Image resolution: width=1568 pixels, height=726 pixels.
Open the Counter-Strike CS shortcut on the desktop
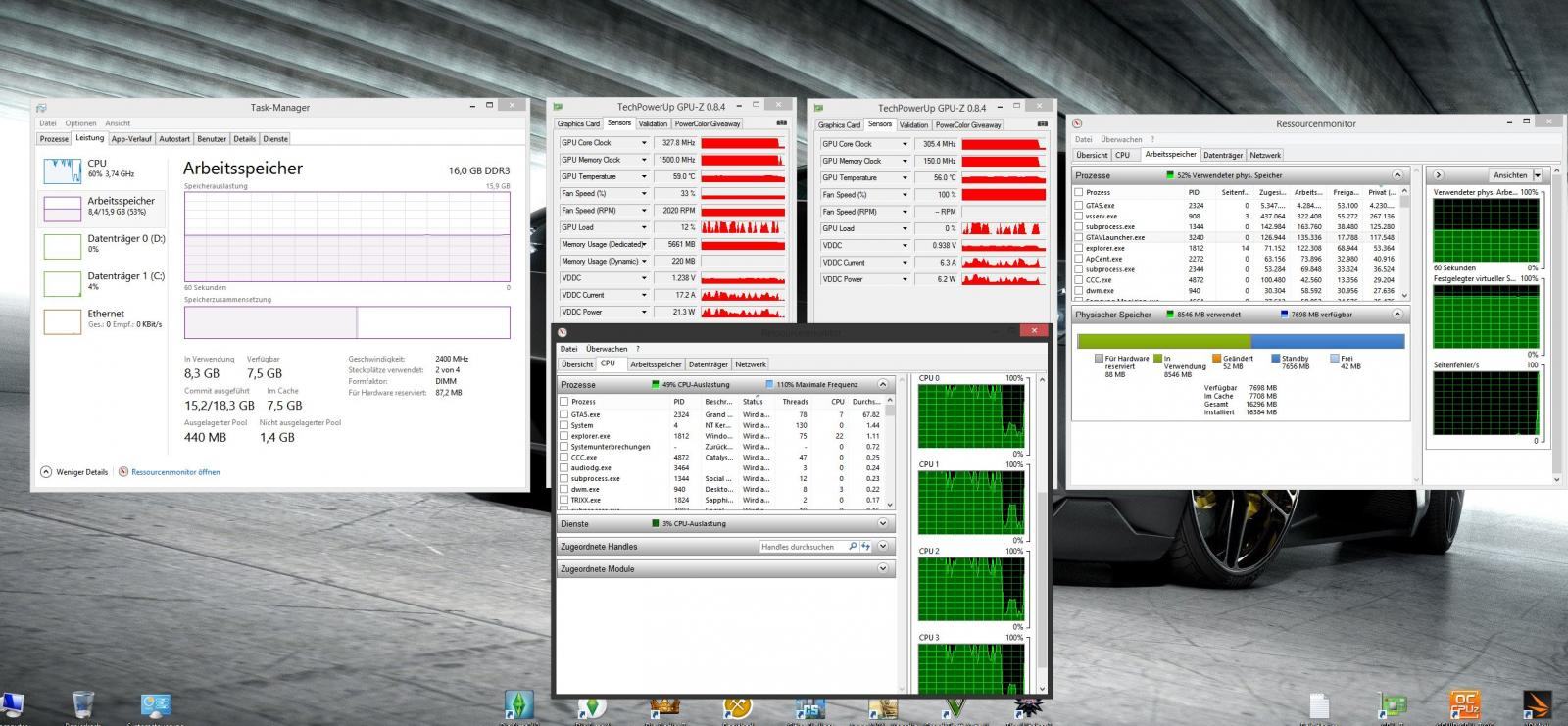809,709
